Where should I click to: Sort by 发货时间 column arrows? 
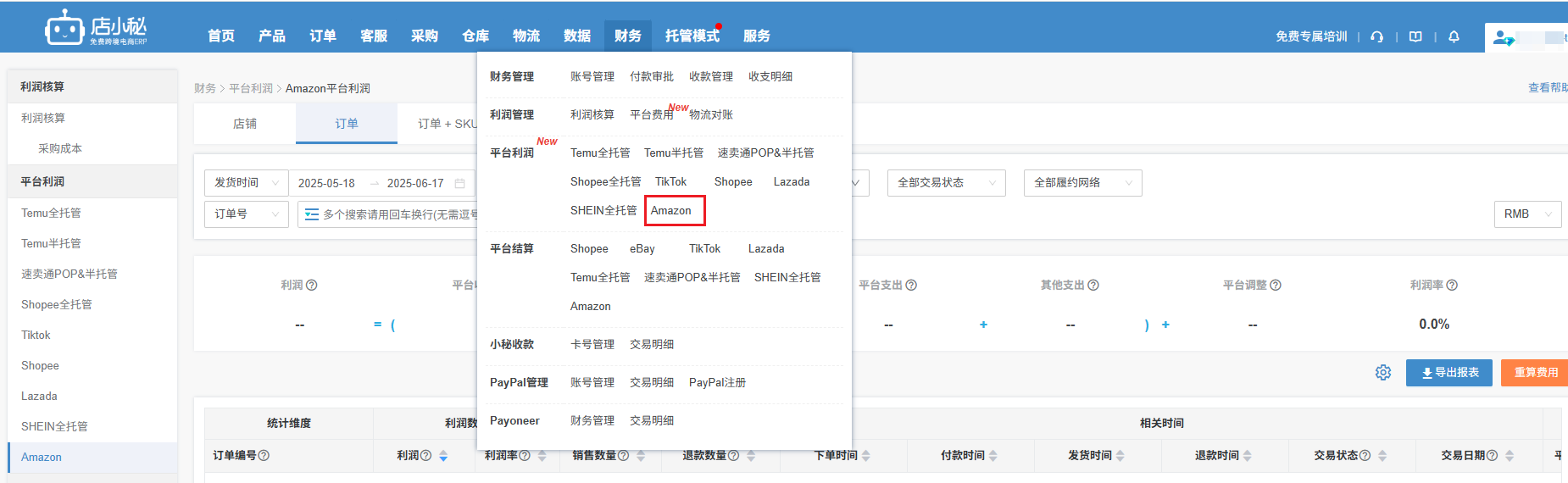pyautogui.click(x=1120, y=456)
